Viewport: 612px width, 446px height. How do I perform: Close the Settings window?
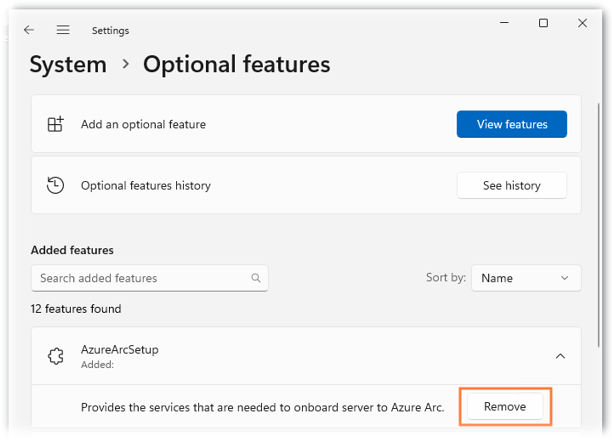582,24
